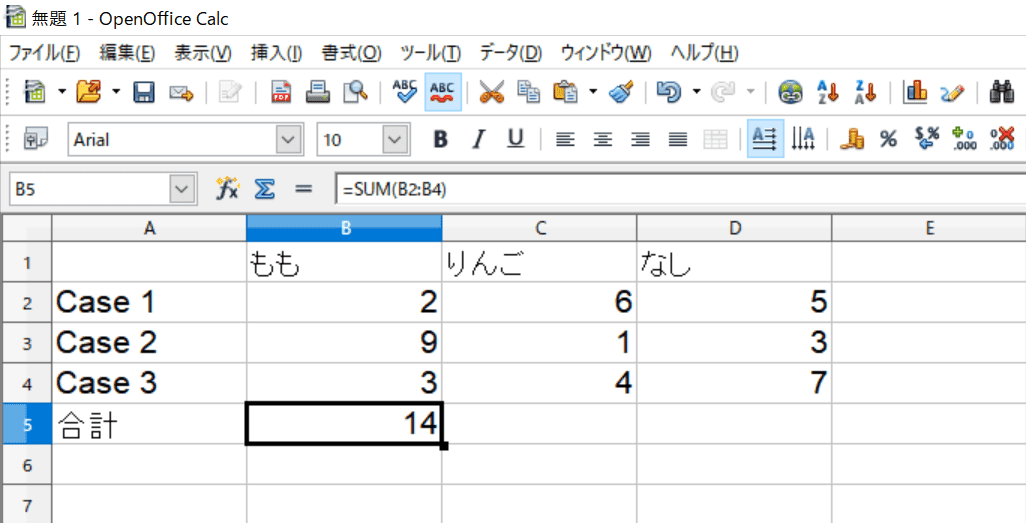The width and height of the screenshot is (1026, 523).
Task: Align cell contents left
Action: 565,139
